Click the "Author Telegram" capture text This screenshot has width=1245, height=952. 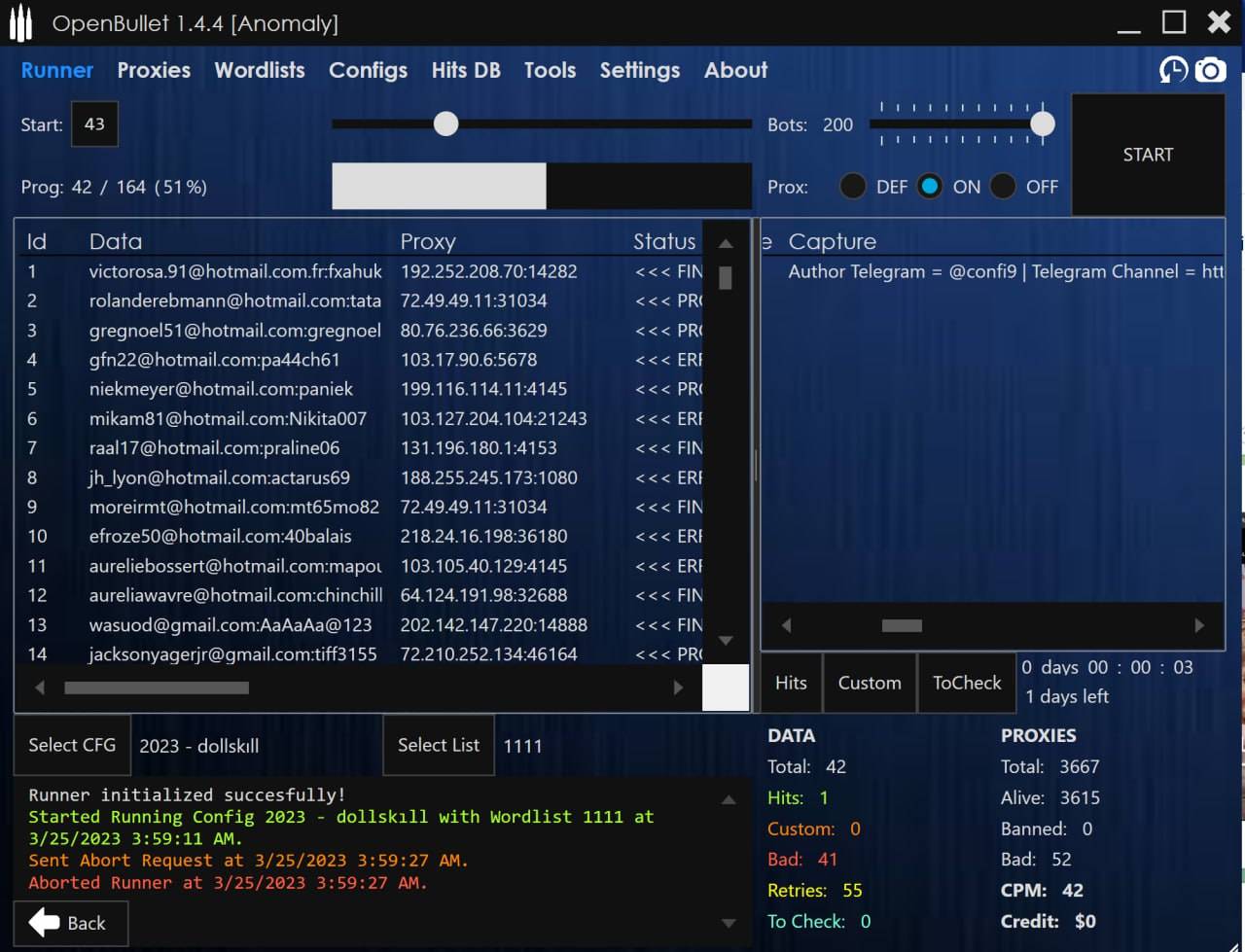(1006, 271)
